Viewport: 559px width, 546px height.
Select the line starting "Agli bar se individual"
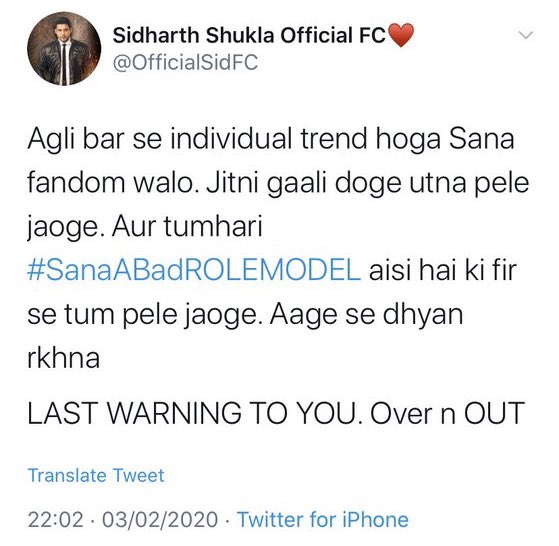point(271,139)
